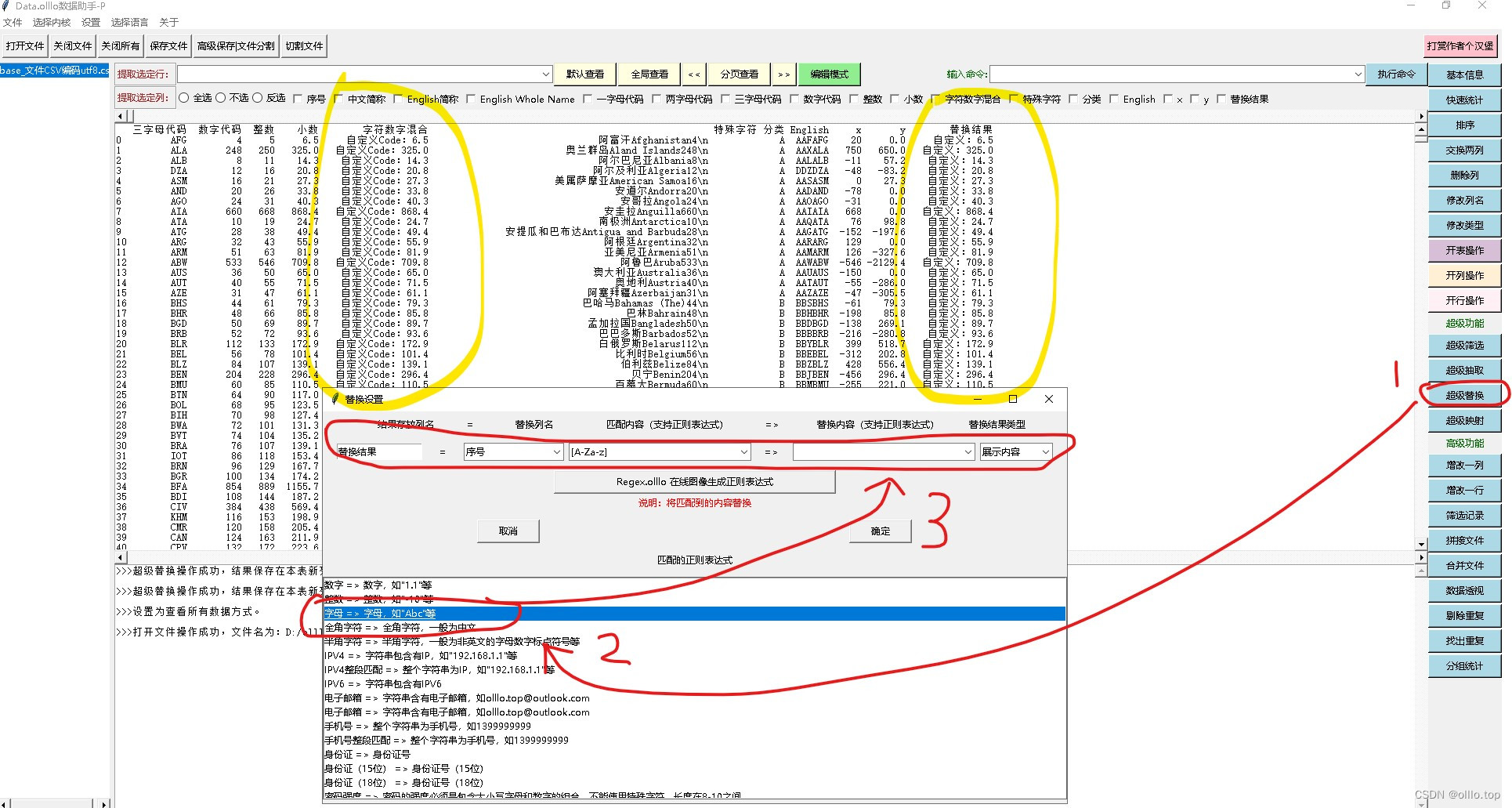Viewport: 1512px width, 808px height.
Task: Click Regex.ollo 在线图像生成正则表达式 button
Action: click(x=694, y=482)
